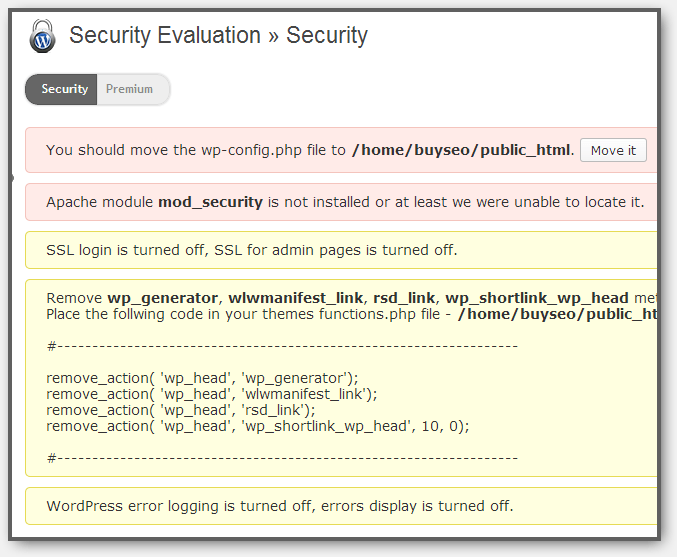The image size is (677, 557).
Task: Click the bold wlwmanifest_link keyword
Action: pos(295,298)
